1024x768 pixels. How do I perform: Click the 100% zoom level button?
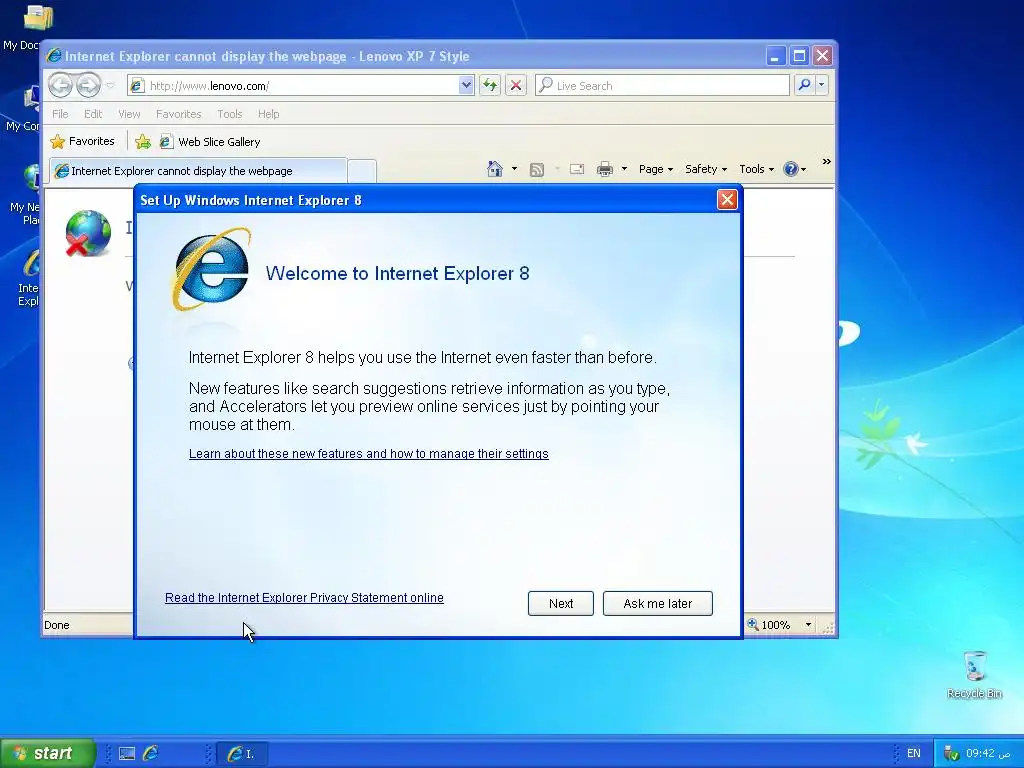tap(769, 625)
